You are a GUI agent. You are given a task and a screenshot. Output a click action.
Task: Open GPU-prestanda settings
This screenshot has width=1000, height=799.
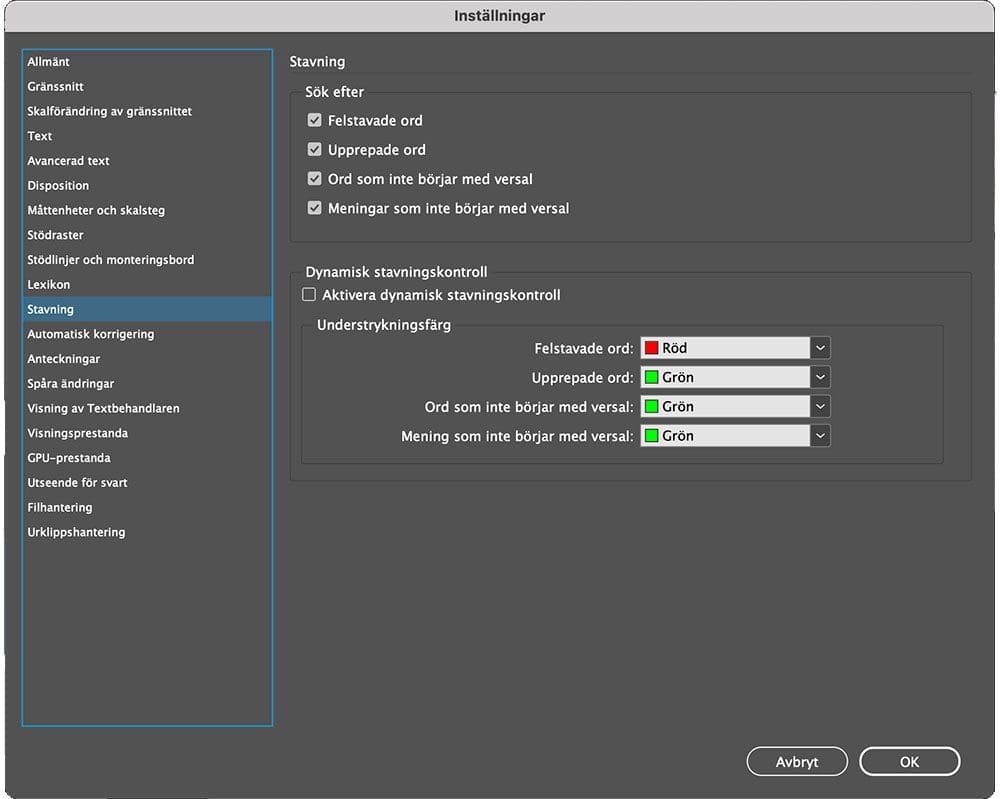pyautogui.click(x=147, y=458)
